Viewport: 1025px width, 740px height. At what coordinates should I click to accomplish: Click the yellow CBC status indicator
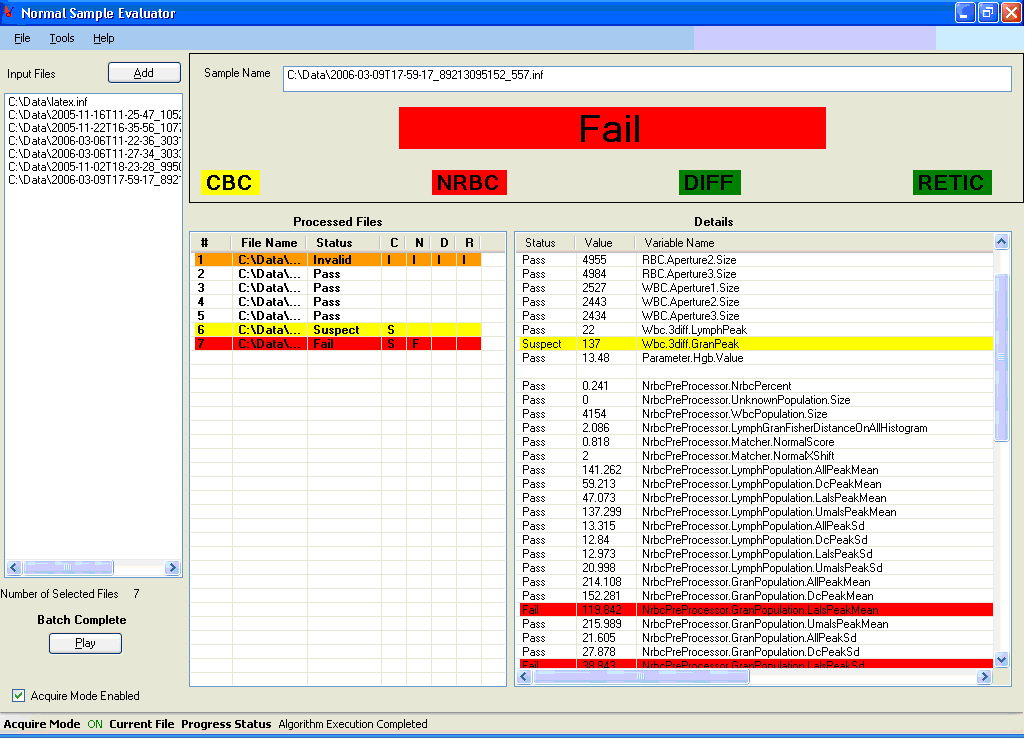point(230,183)
